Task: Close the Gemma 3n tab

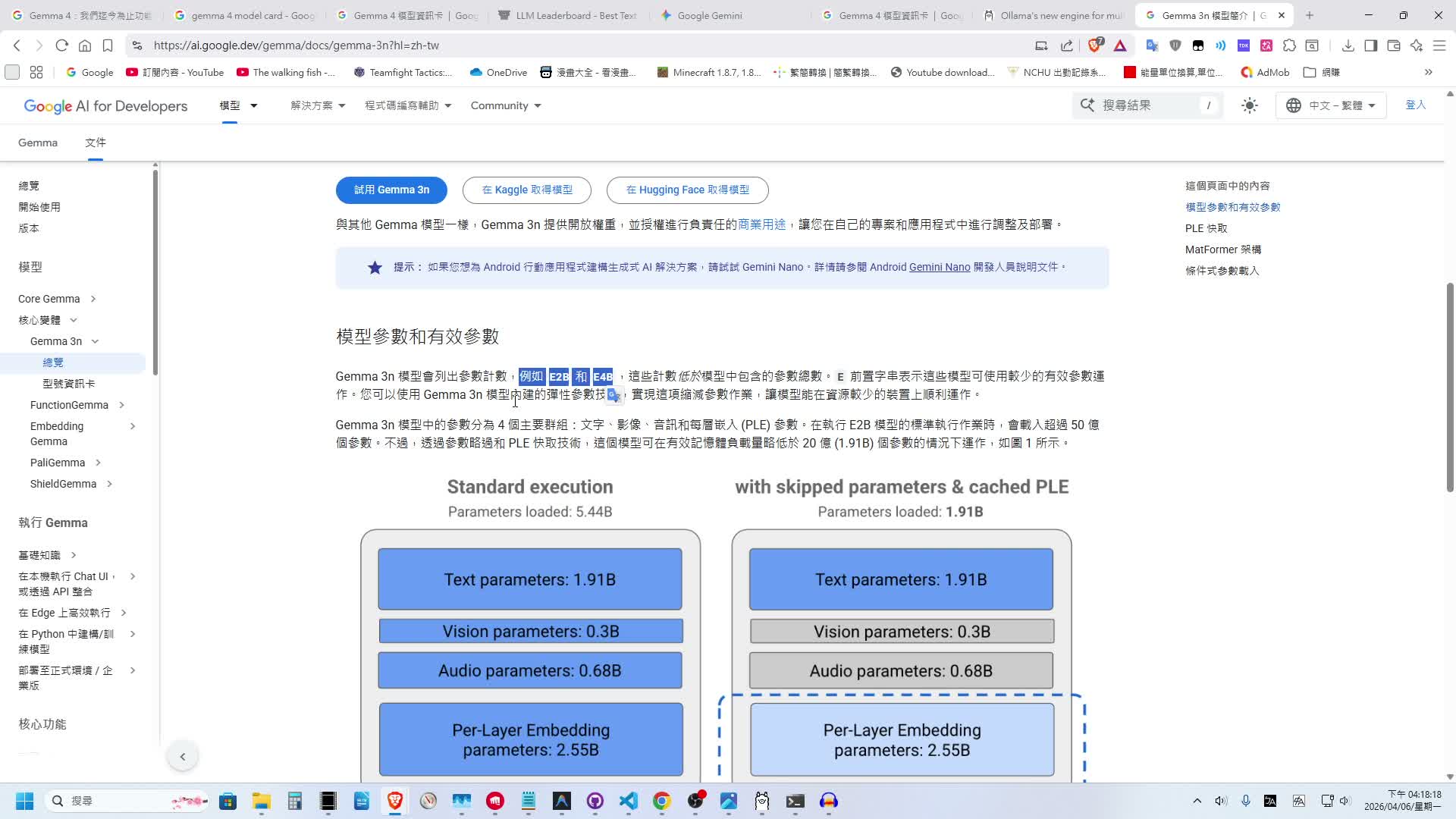Action: point(1282,15)
